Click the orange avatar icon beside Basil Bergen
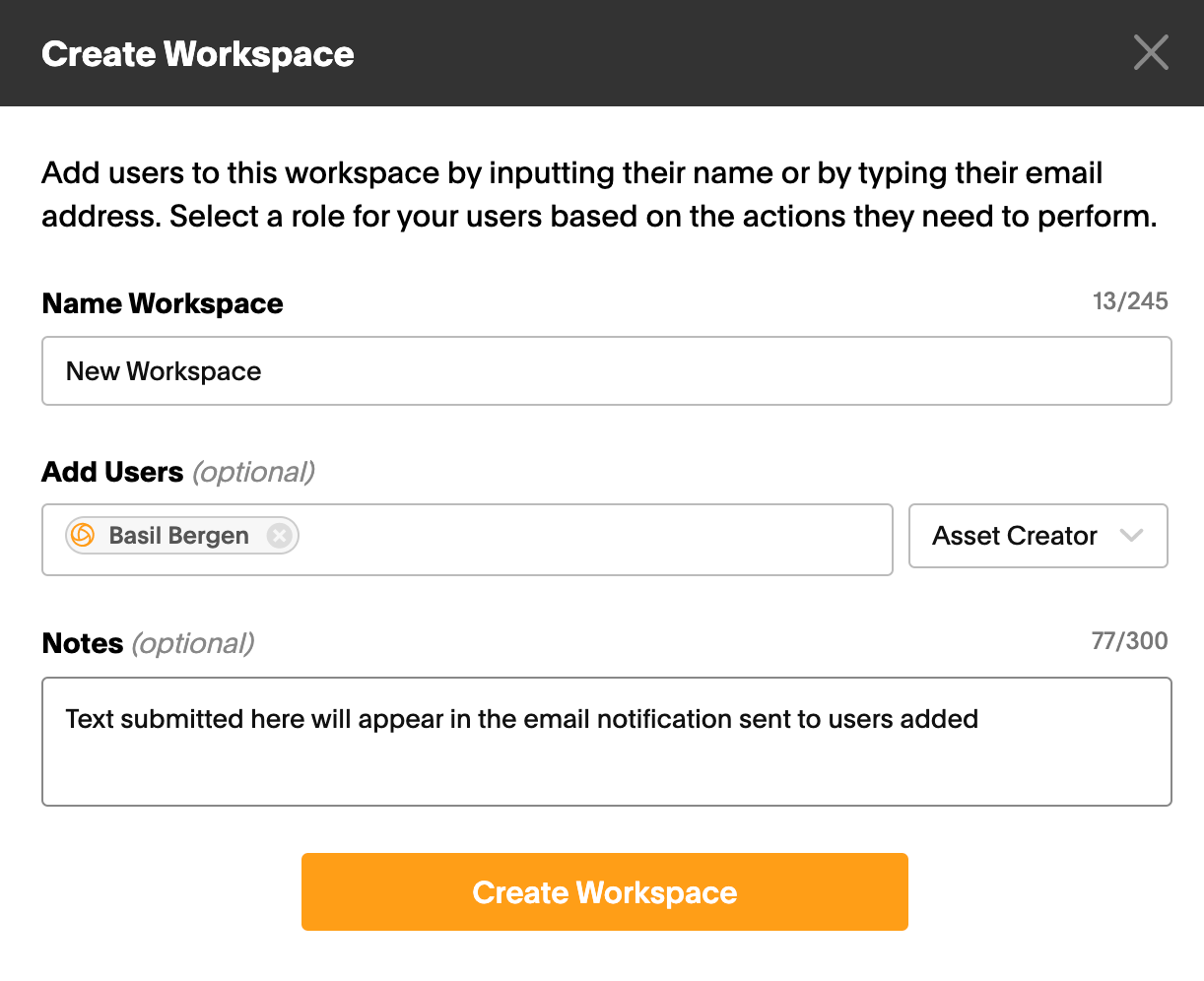The width and height of the screenshot is (1204, 981). tap(84, 536)
